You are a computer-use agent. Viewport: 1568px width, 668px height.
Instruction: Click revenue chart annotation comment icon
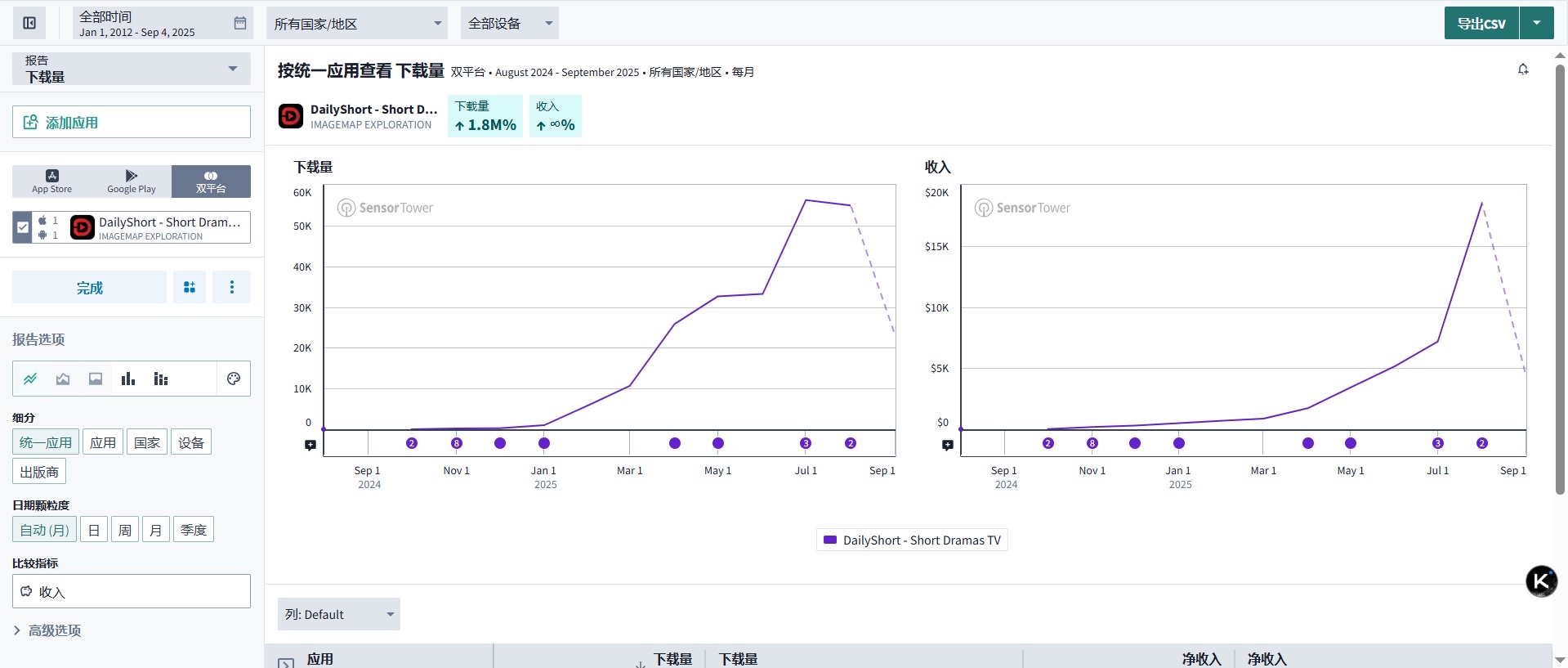click(947, 446)
